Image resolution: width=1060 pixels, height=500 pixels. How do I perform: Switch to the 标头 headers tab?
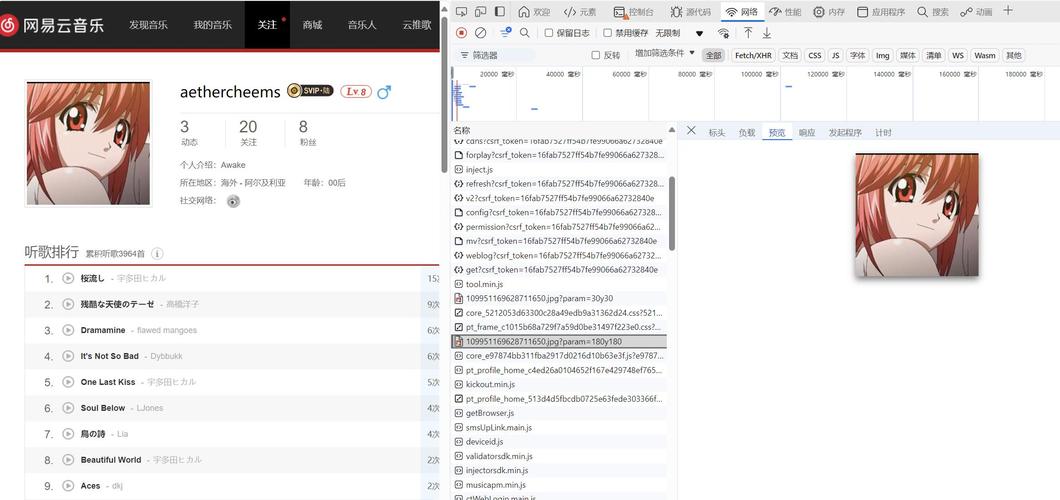[x=717, y=132]
